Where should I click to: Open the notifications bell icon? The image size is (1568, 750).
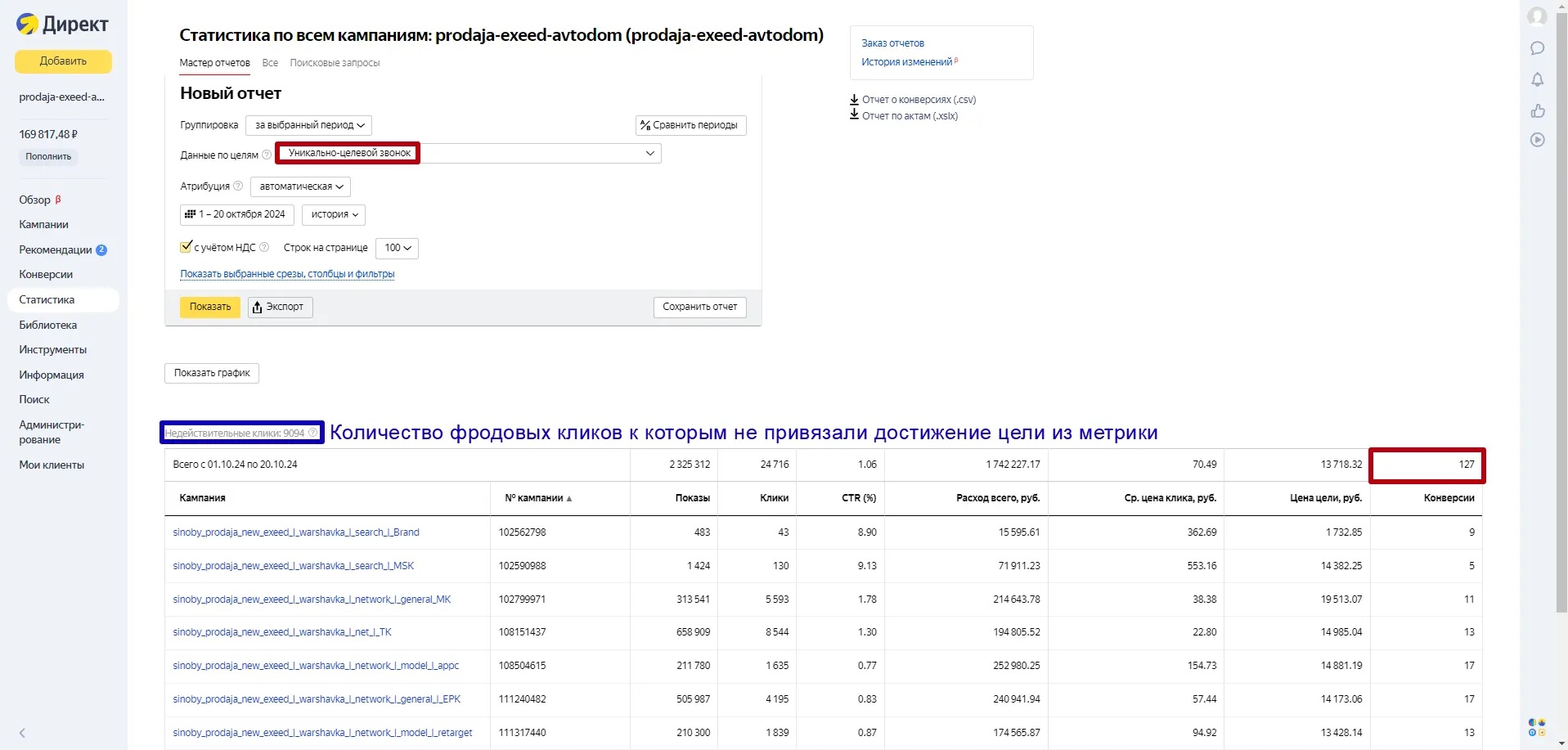pyautogui.click(x=1537, y=79)
